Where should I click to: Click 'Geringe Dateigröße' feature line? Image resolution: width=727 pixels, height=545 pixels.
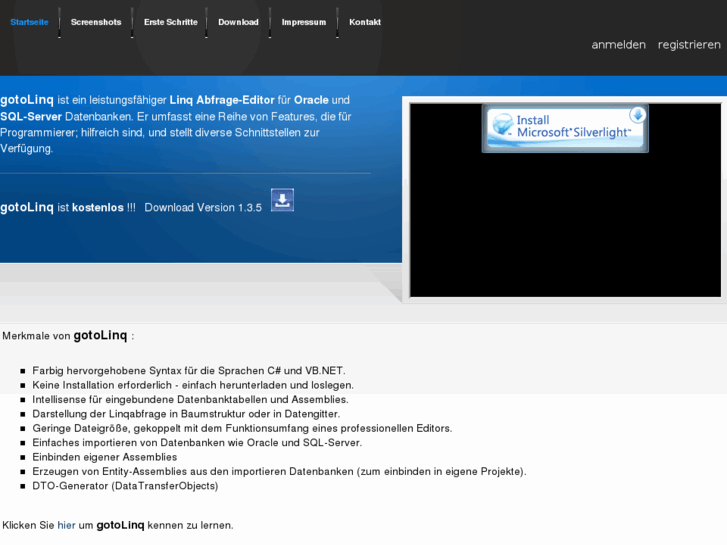pos(242,428)
